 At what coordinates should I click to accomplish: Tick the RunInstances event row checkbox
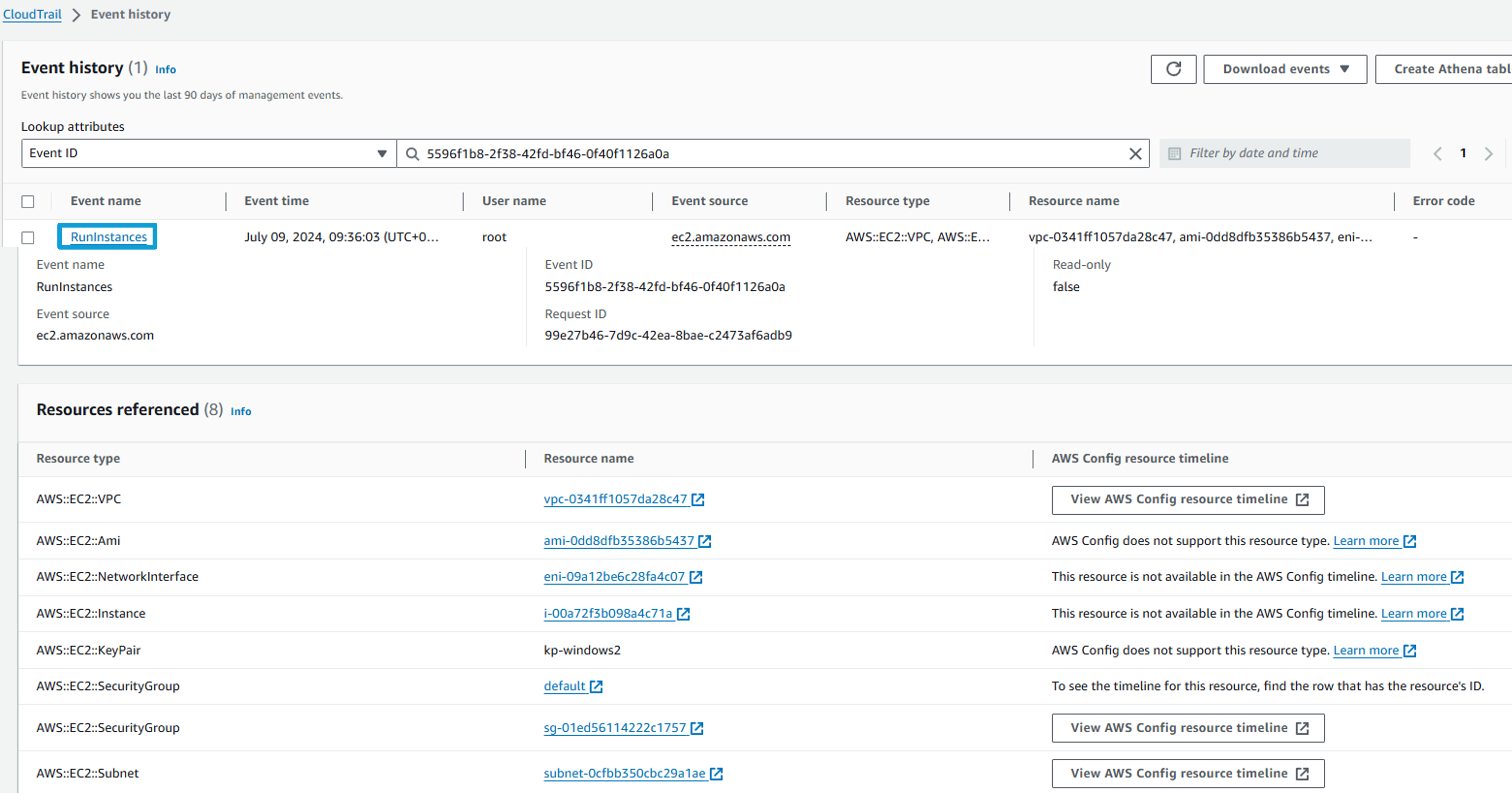pos(27,237)
